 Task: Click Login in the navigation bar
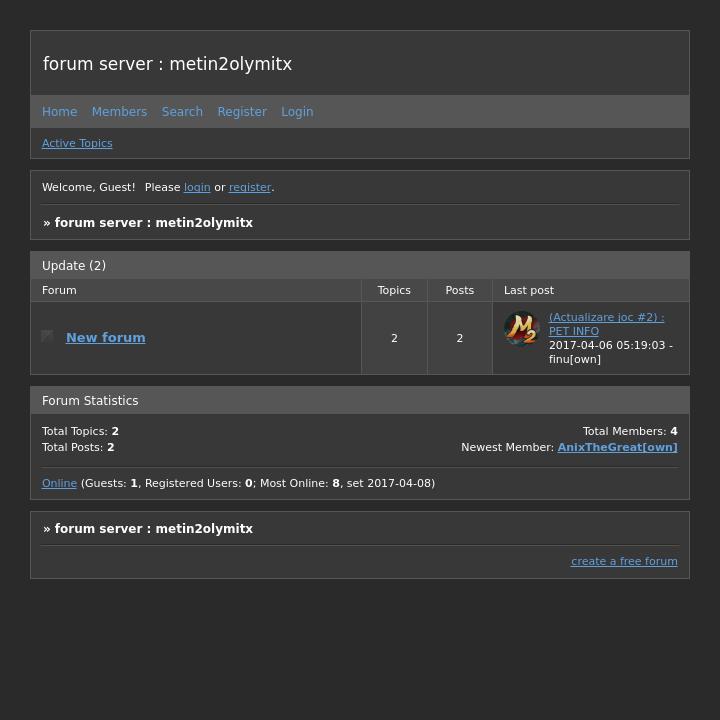[297, 112]
